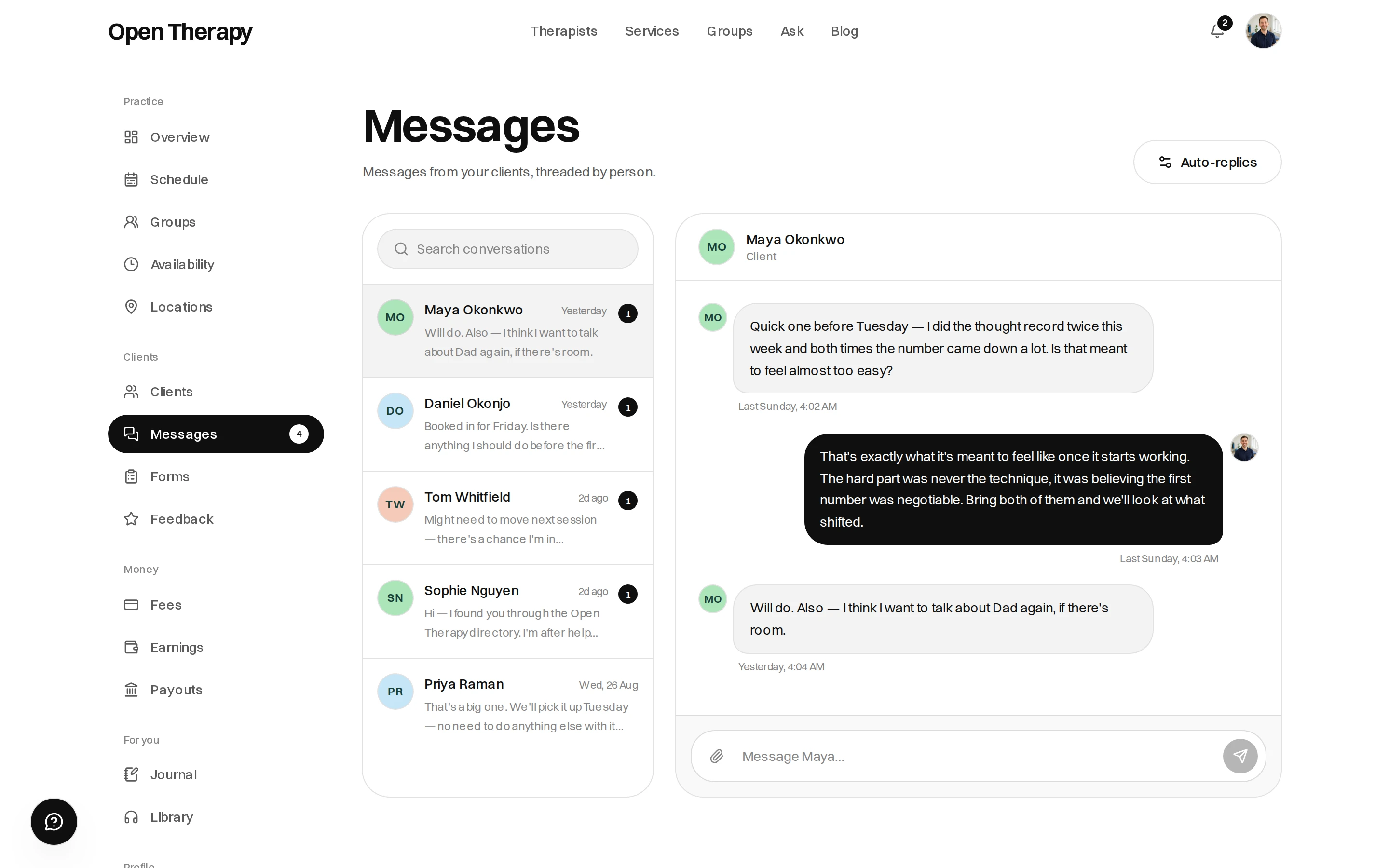Click the Auto-replies button

[1207, 162]
